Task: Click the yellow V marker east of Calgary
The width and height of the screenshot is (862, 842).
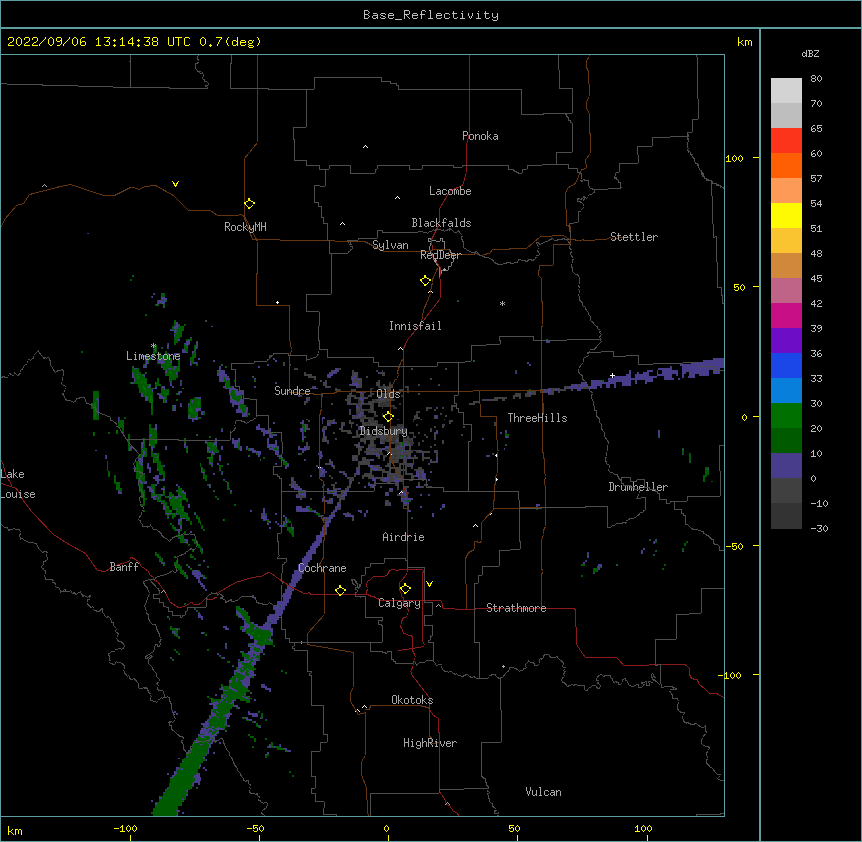Action: 429,584
